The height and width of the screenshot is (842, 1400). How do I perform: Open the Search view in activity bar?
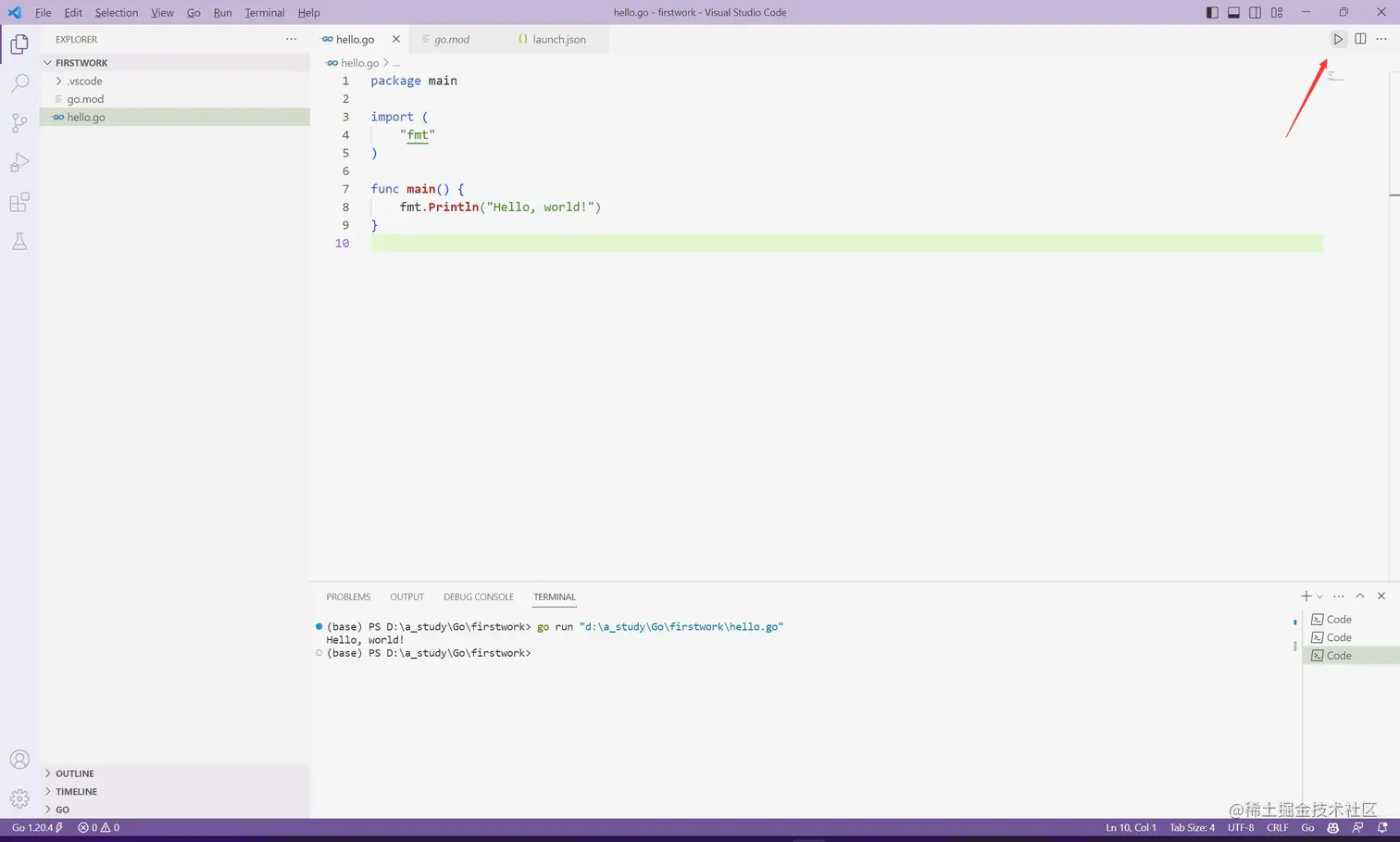(19, 83)
